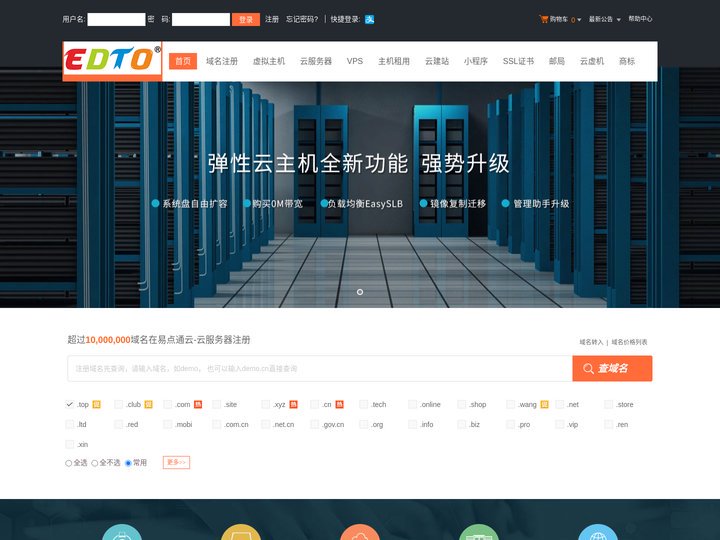Click the 忘记密码? link
The width and height of the screenshot is (720, 540).
click(x=302, y=19)
